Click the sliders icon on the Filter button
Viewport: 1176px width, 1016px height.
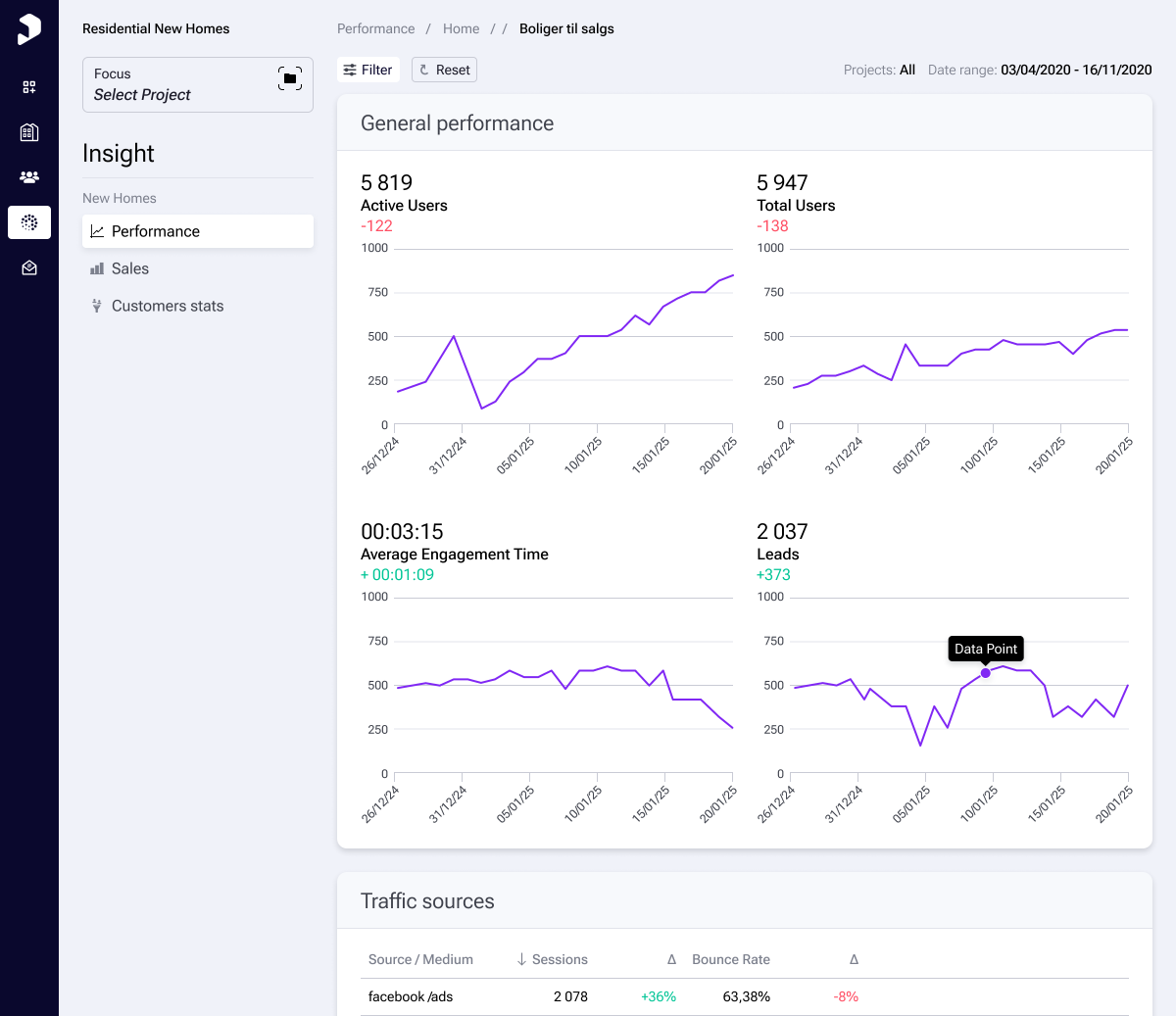tap(350, 70)
